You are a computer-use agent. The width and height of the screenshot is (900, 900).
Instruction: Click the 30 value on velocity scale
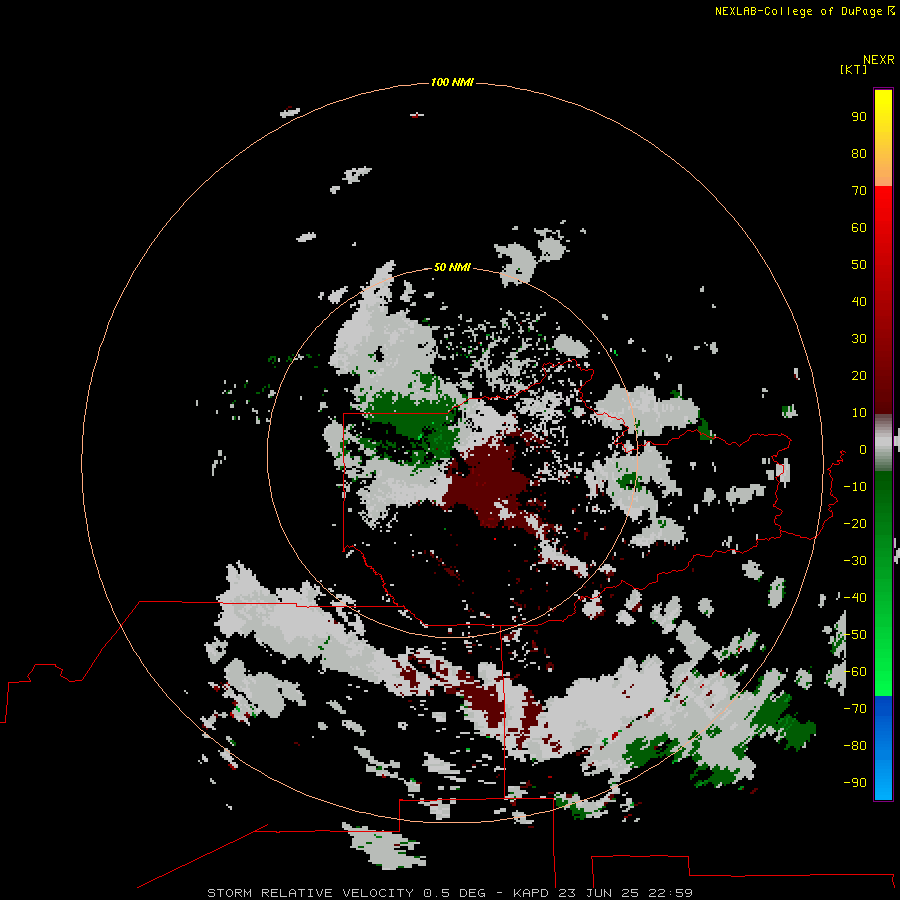(x=859, y=339)
